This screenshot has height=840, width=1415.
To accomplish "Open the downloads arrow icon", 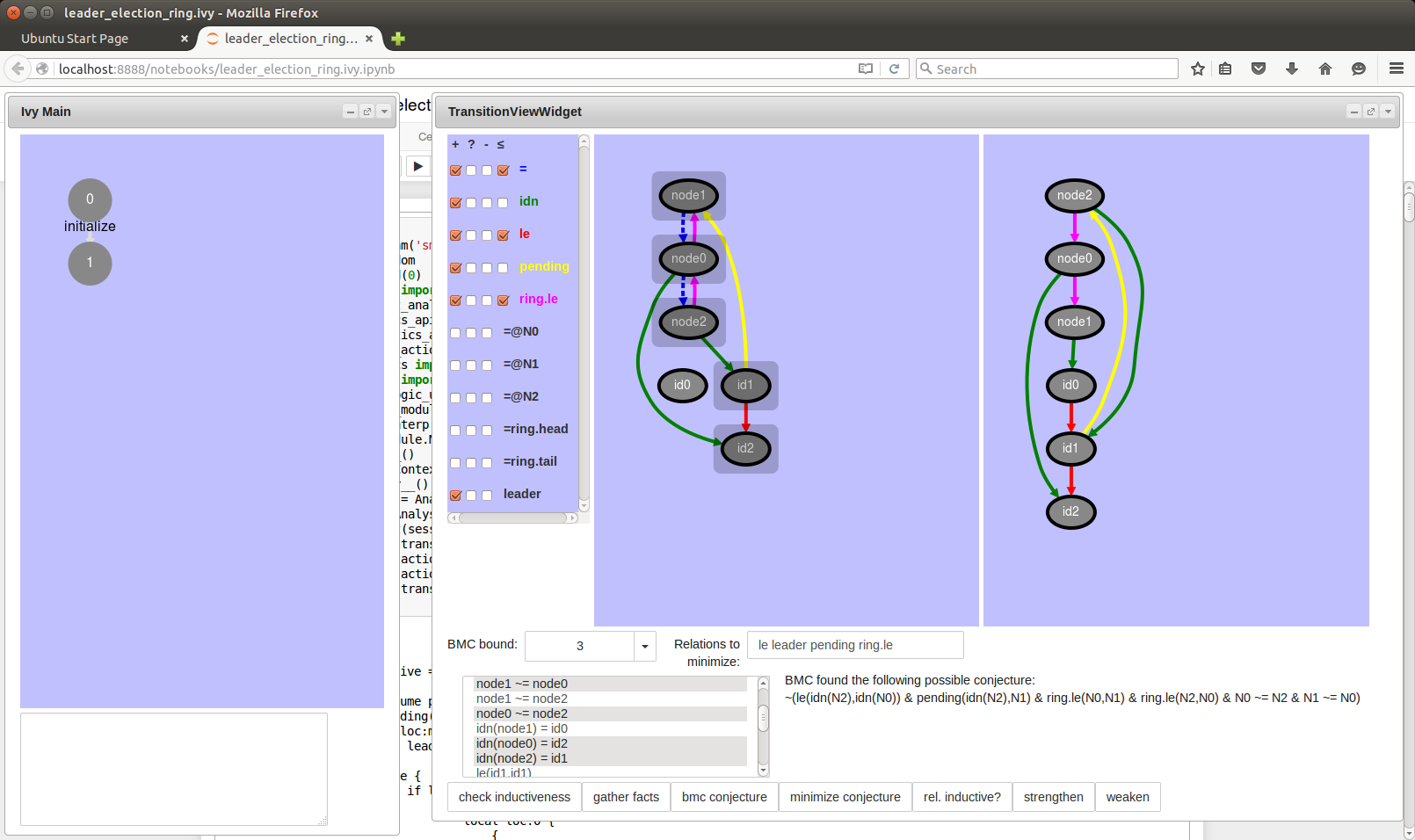I will (x=1292, y=69).
